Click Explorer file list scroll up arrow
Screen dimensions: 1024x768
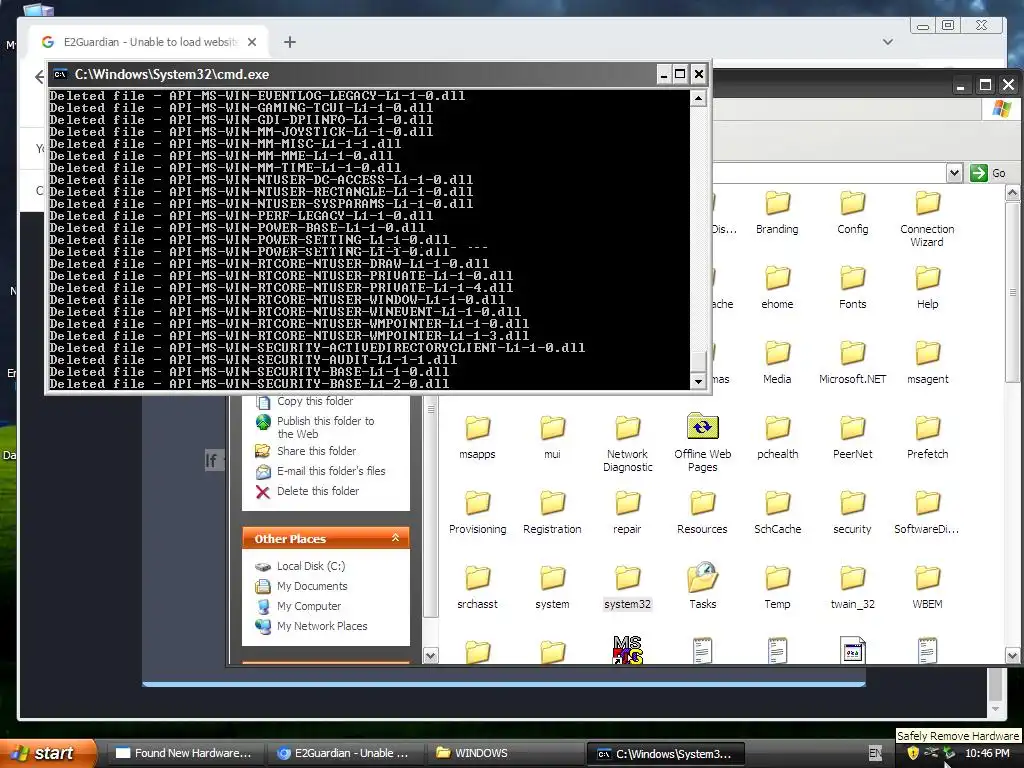pyautogui.click(x=1012, y=193)
